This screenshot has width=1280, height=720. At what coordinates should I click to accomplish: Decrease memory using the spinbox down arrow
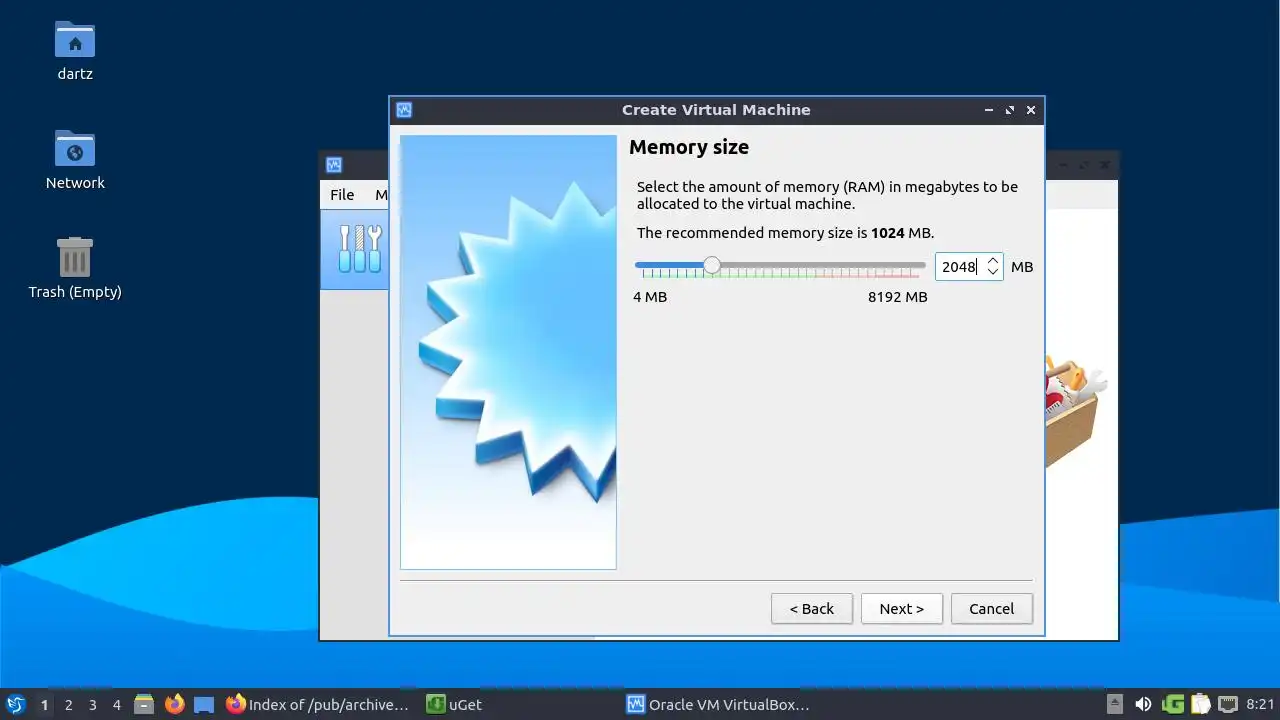(x=992, y=273)
